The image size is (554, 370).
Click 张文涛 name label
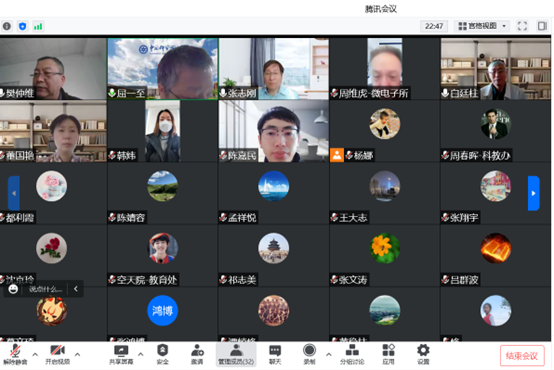tap(353, 280)
